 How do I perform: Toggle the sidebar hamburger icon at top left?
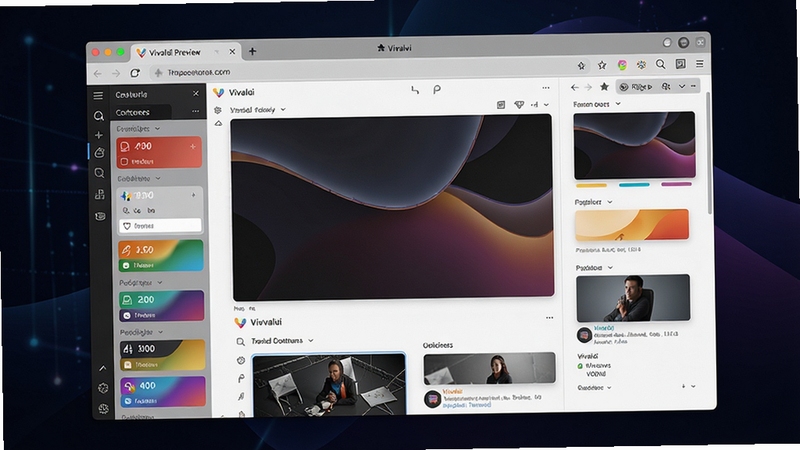[98, 95]
